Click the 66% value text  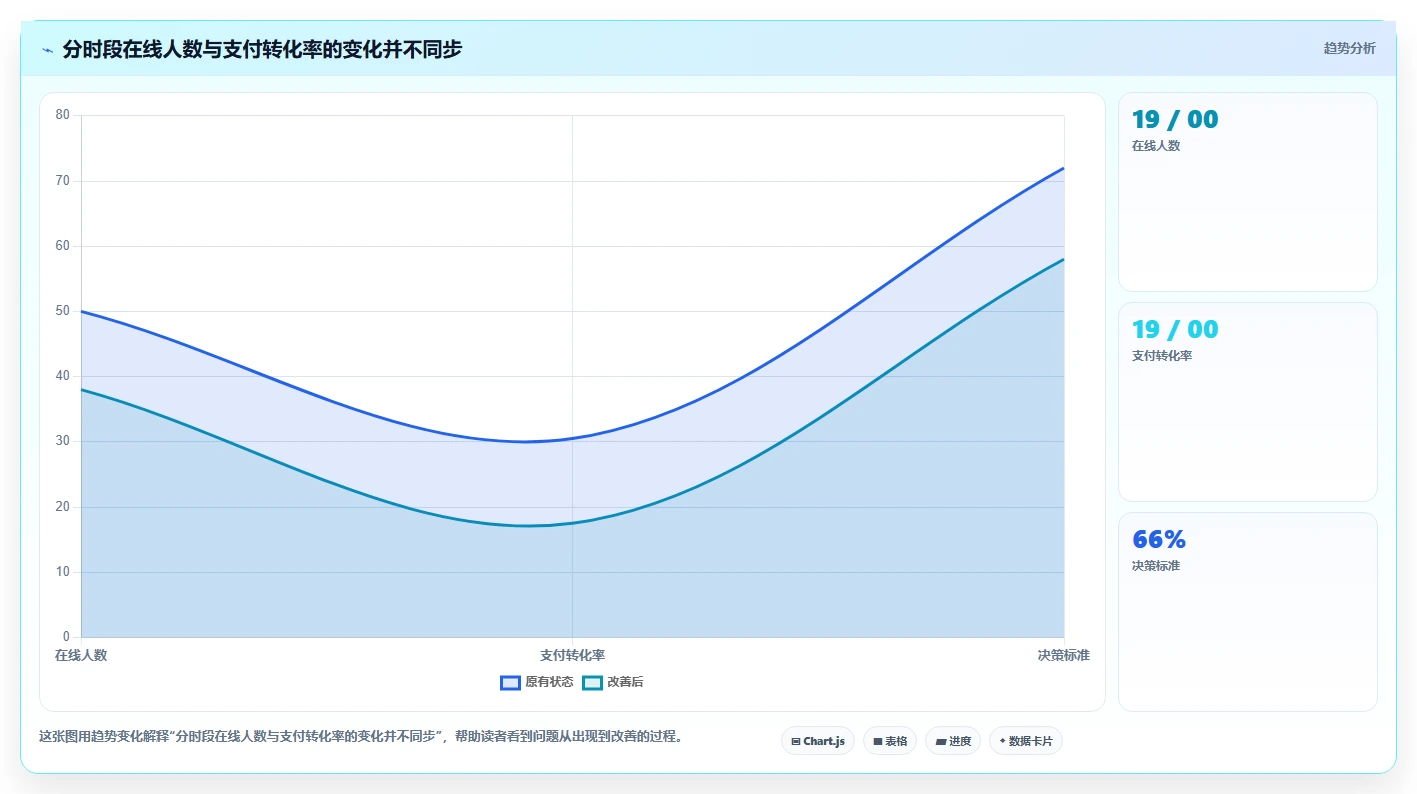[1159, 539]
